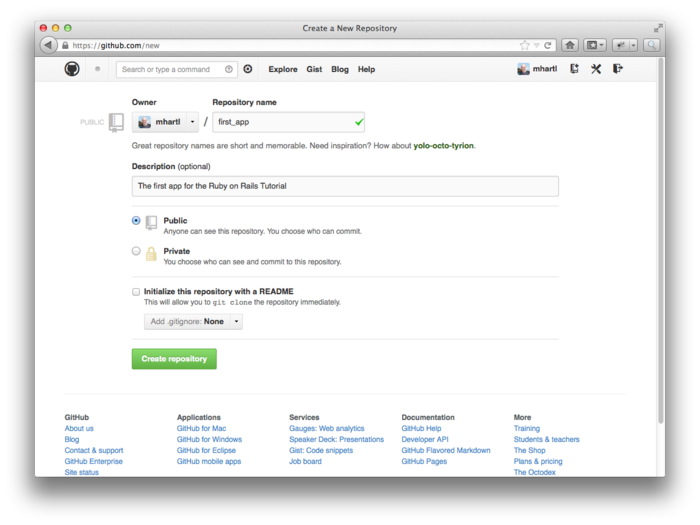Open GitHub for Eclipse link
The image size is (700, 525).
(206, 450)
